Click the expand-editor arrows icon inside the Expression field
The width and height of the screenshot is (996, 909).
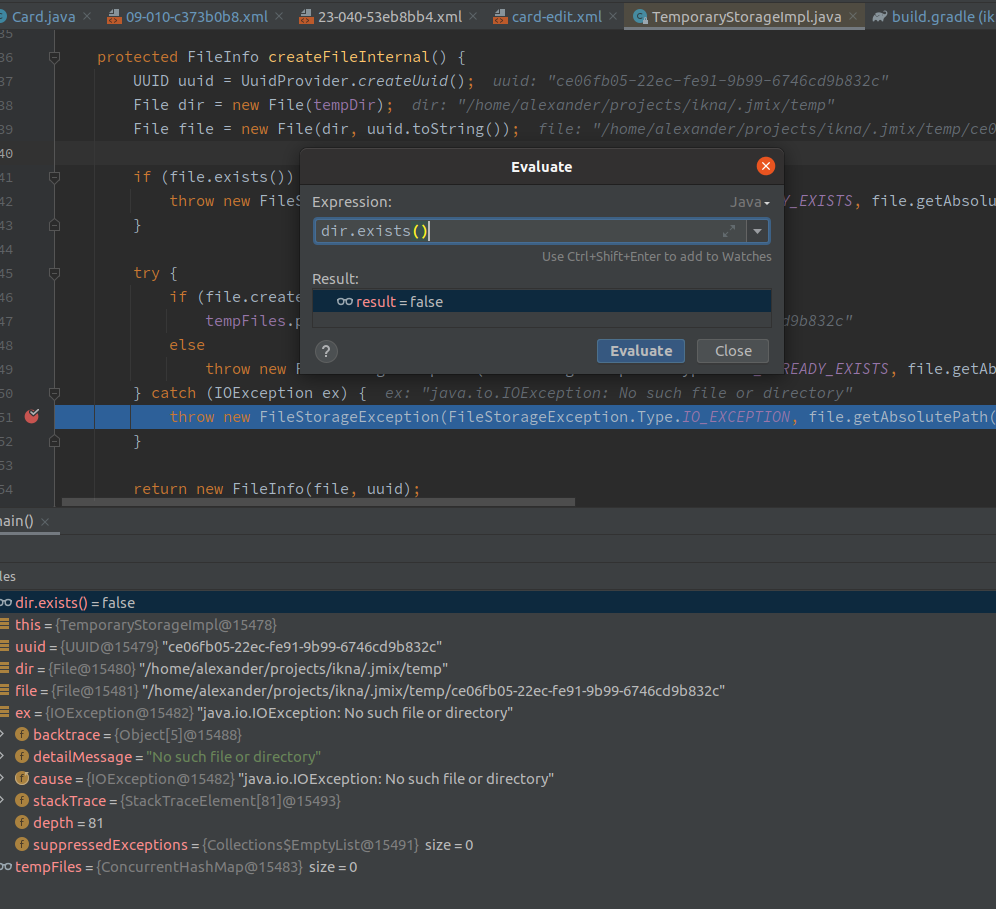728,231
